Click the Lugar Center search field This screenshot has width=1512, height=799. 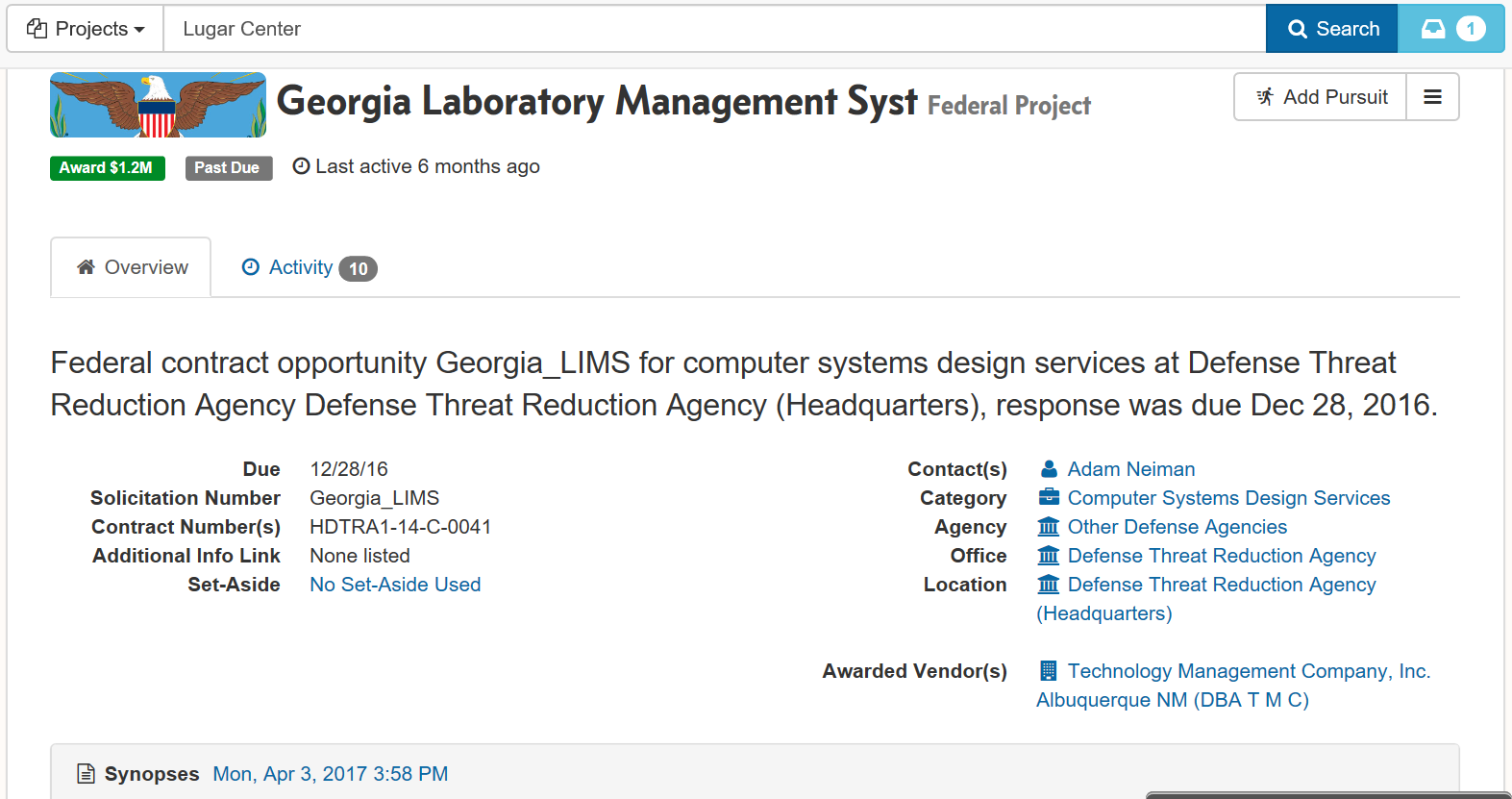(711, 29)
